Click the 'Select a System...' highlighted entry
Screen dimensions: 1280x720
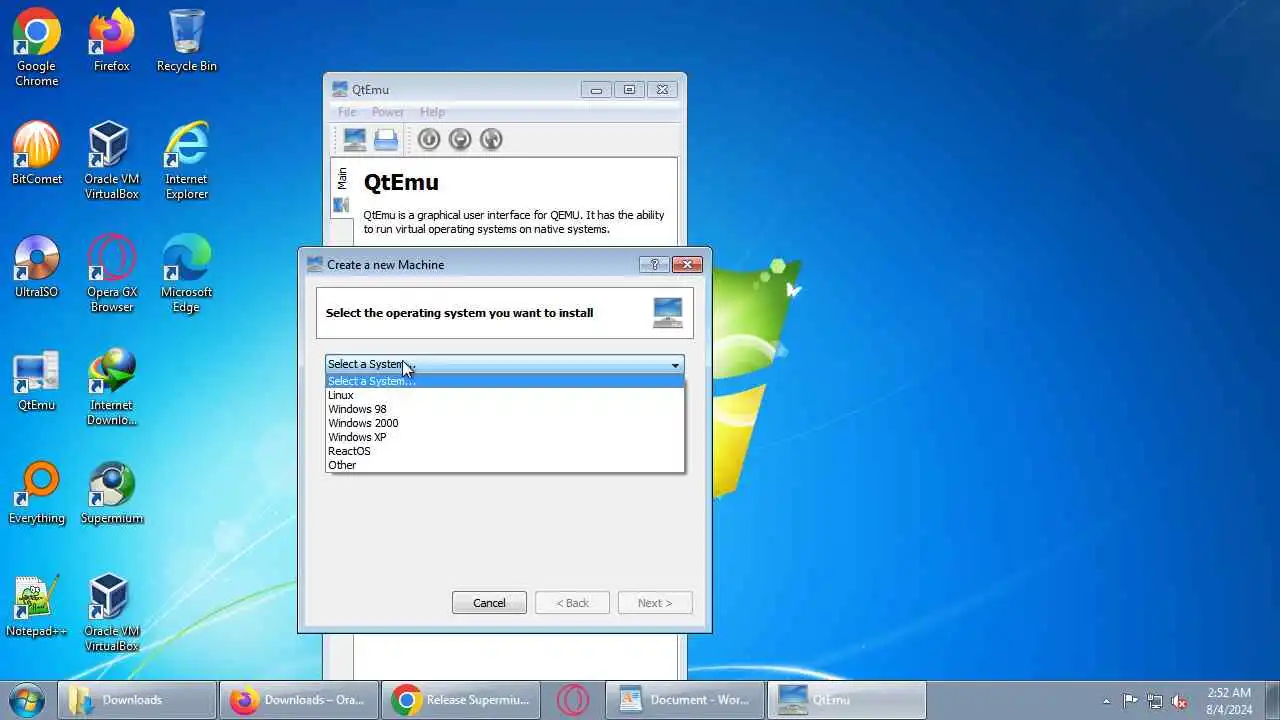[x=505, y=381]
